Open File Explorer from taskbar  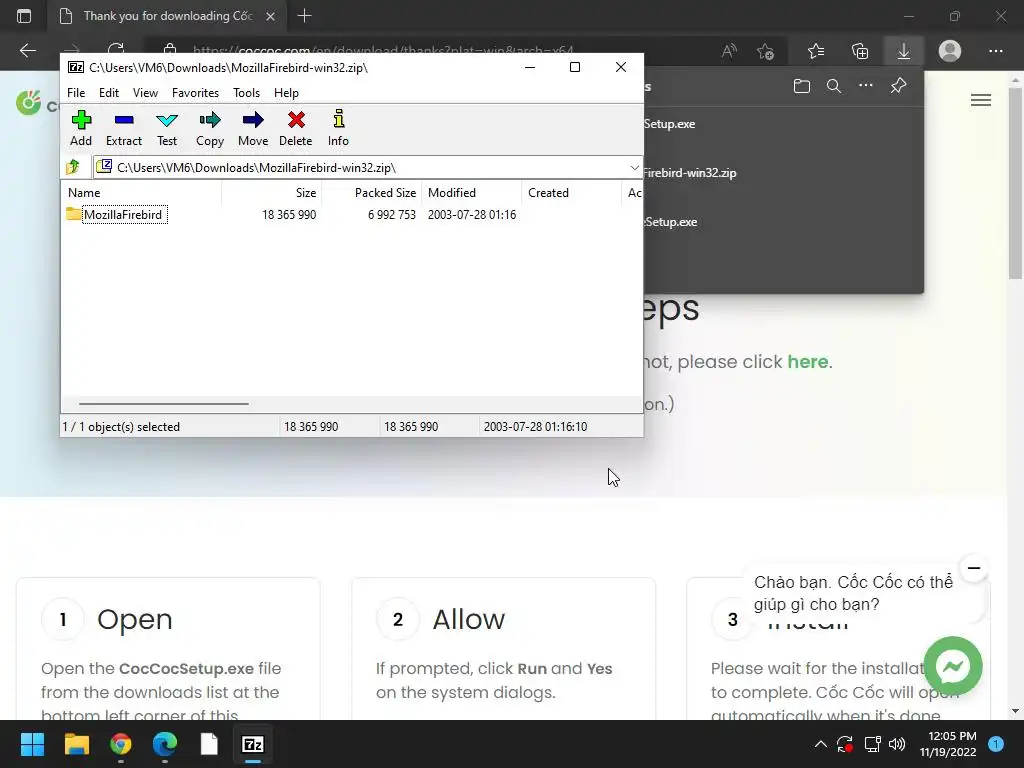76,744
